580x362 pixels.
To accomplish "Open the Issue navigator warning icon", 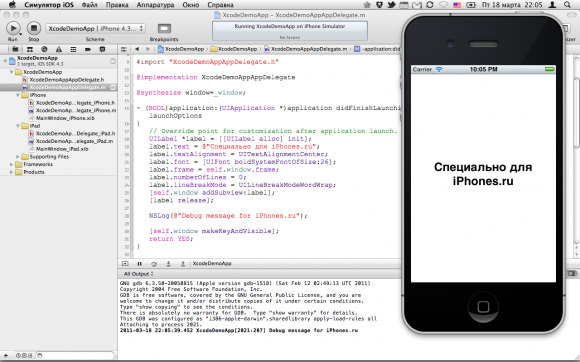I will [59, 49].
